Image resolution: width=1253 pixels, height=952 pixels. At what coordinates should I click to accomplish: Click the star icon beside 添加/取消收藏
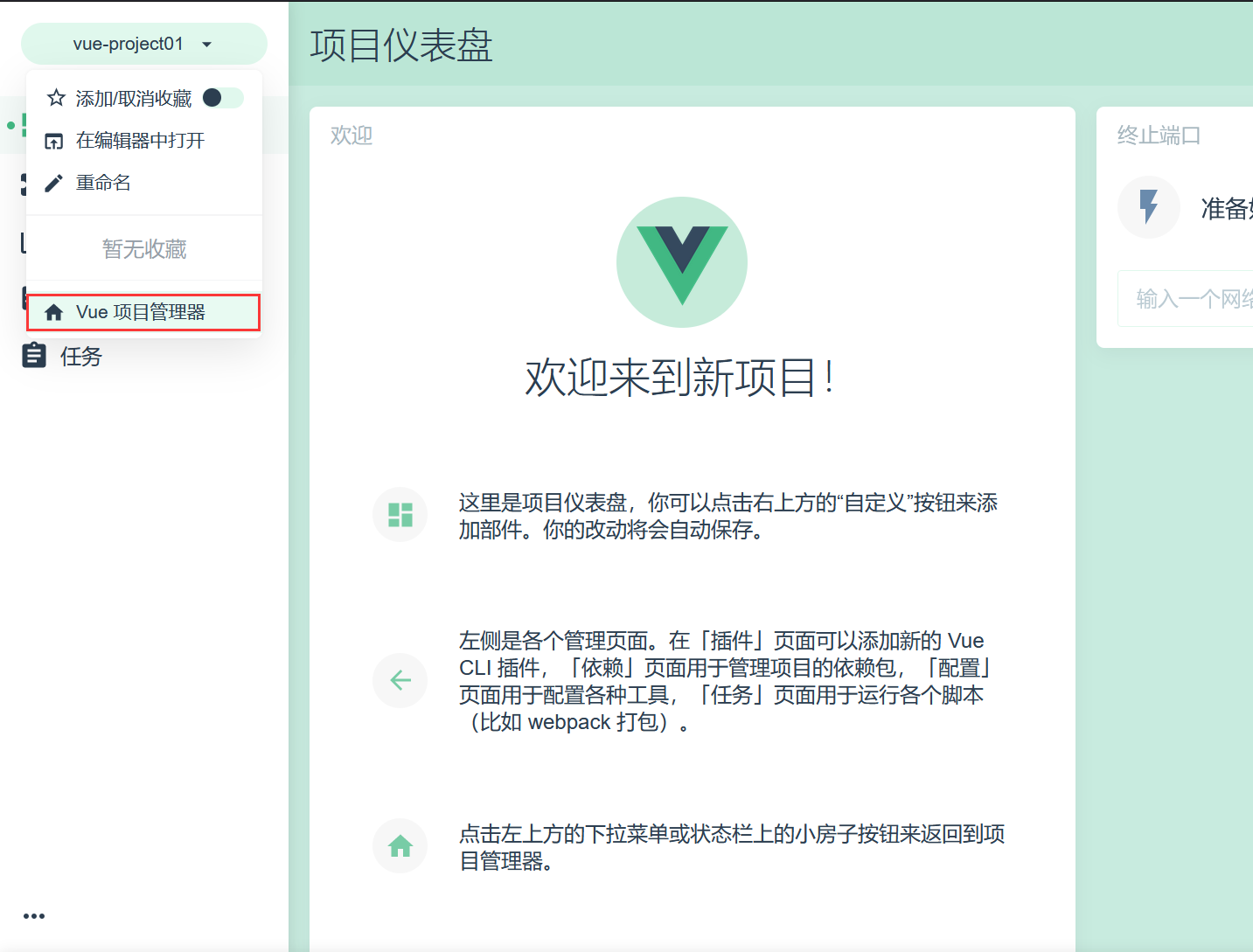pyautogui.click(x=56, y=98)
